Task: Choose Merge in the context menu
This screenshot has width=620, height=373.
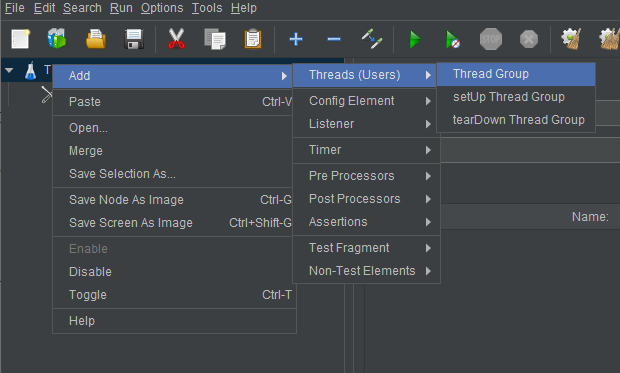Action: pyautogui.click(x=173, y=151)
